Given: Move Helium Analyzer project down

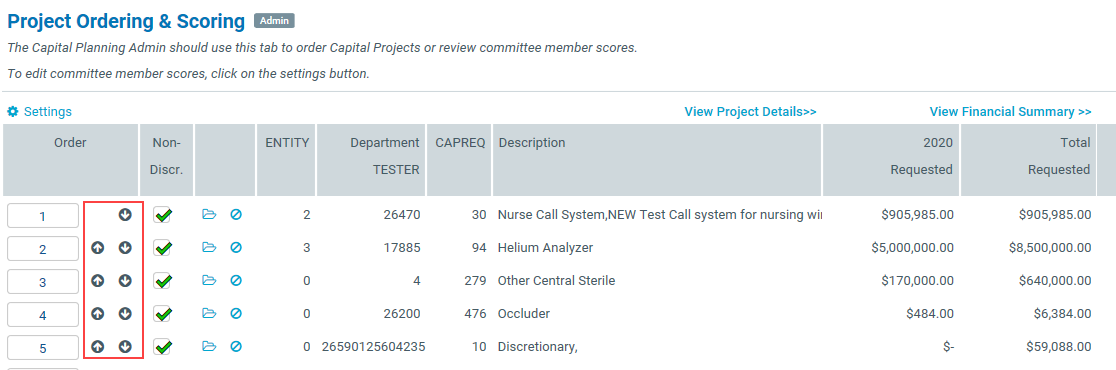Looking at the screenshot, I should point(125,248).
